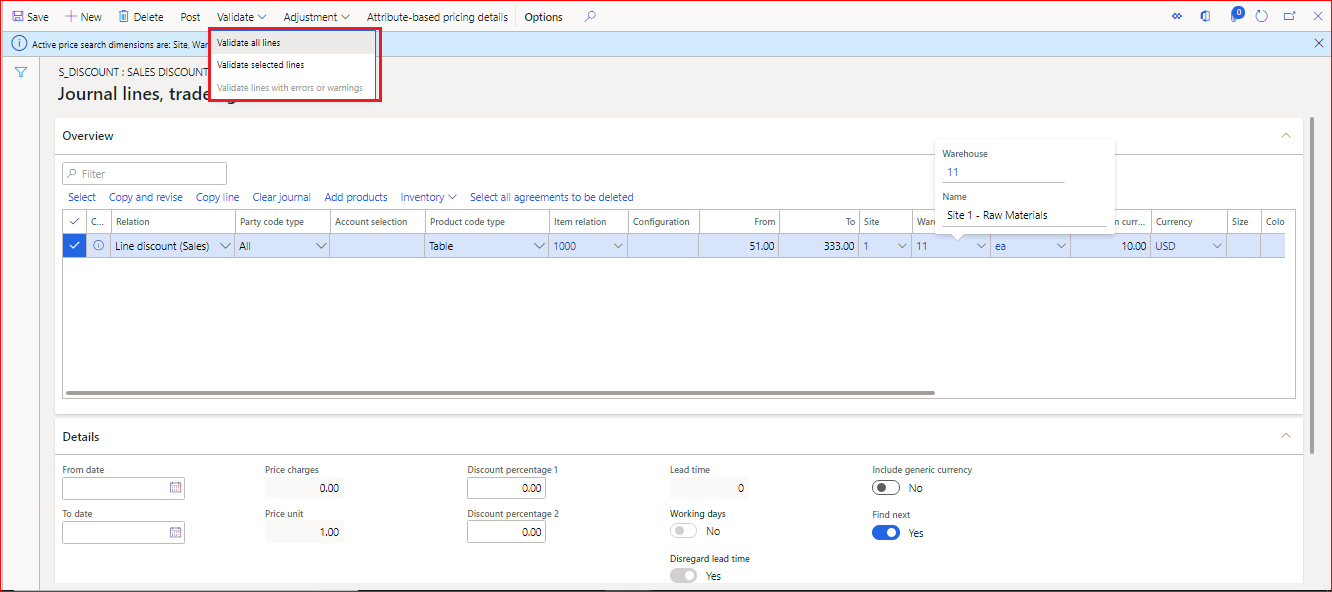This screenshot has height=592, width=1332.
Task: Click Select all agreements to be deleted
Action: [552, 197]
